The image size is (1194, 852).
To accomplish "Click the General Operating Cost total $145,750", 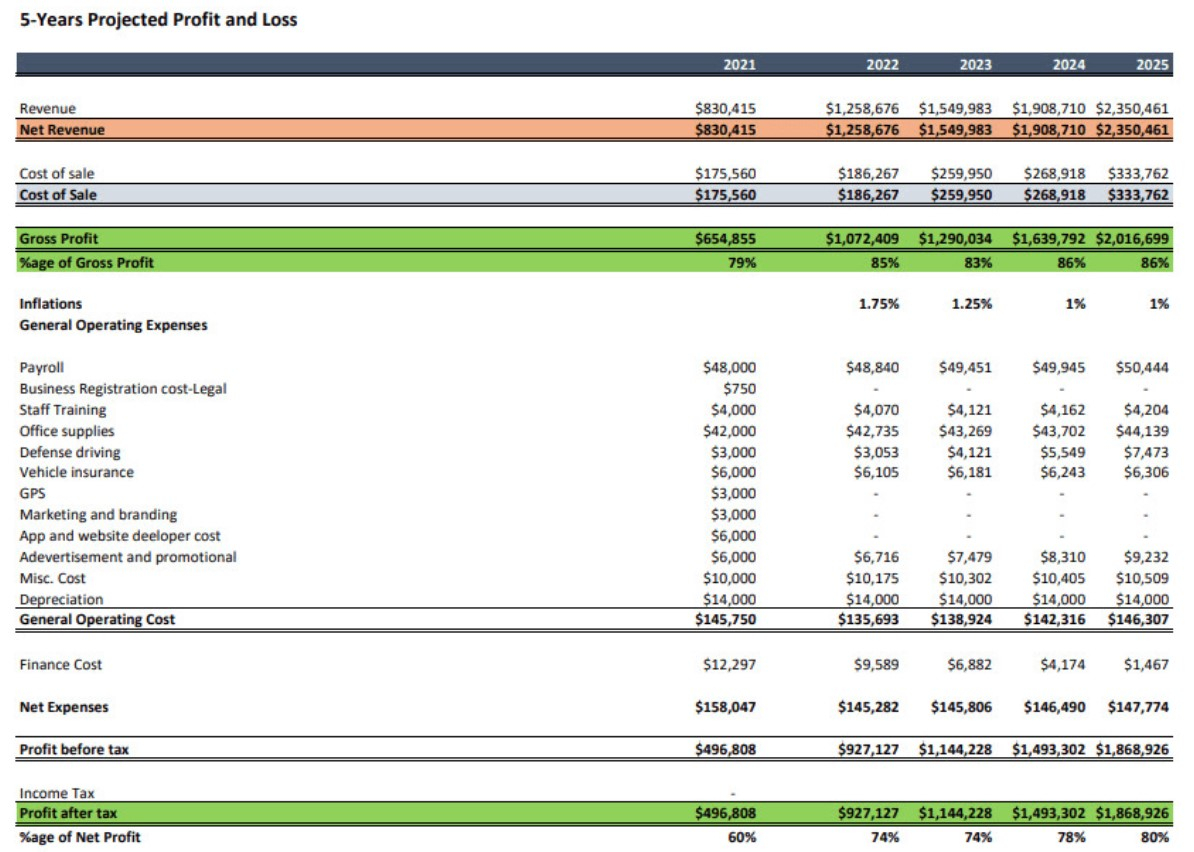I will coord(725,620).
